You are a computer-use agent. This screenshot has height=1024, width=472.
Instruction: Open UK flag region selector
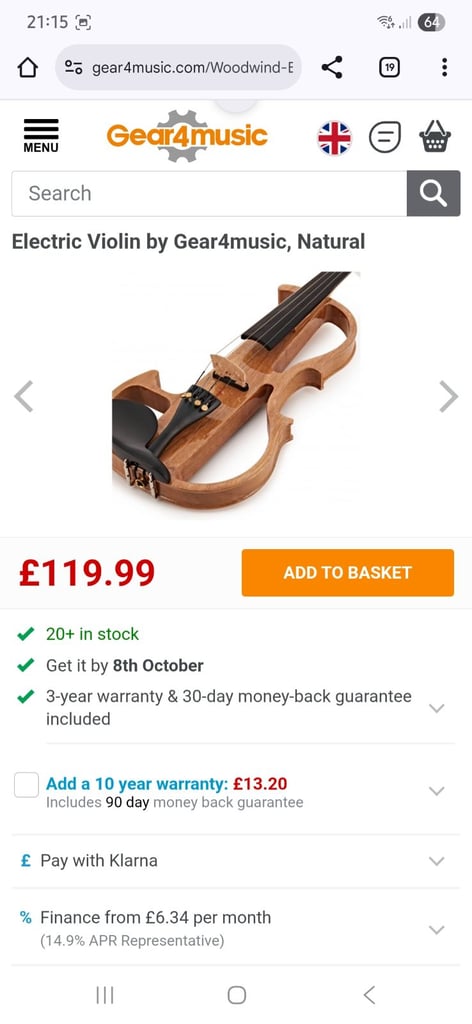(335, 138)
